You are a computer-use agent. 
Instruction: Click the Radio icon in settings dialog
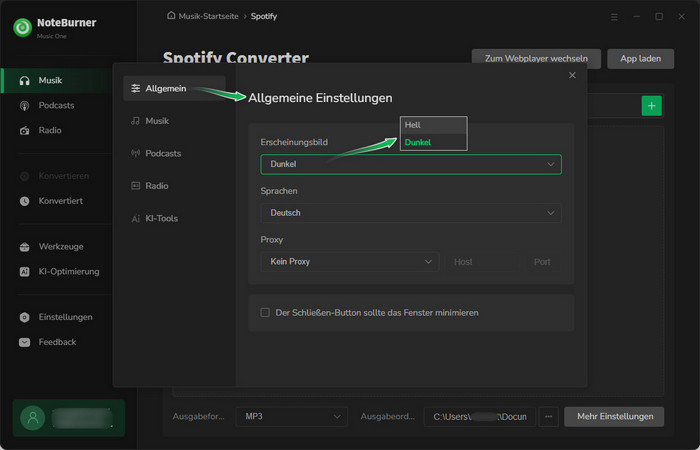pos(135,186)
